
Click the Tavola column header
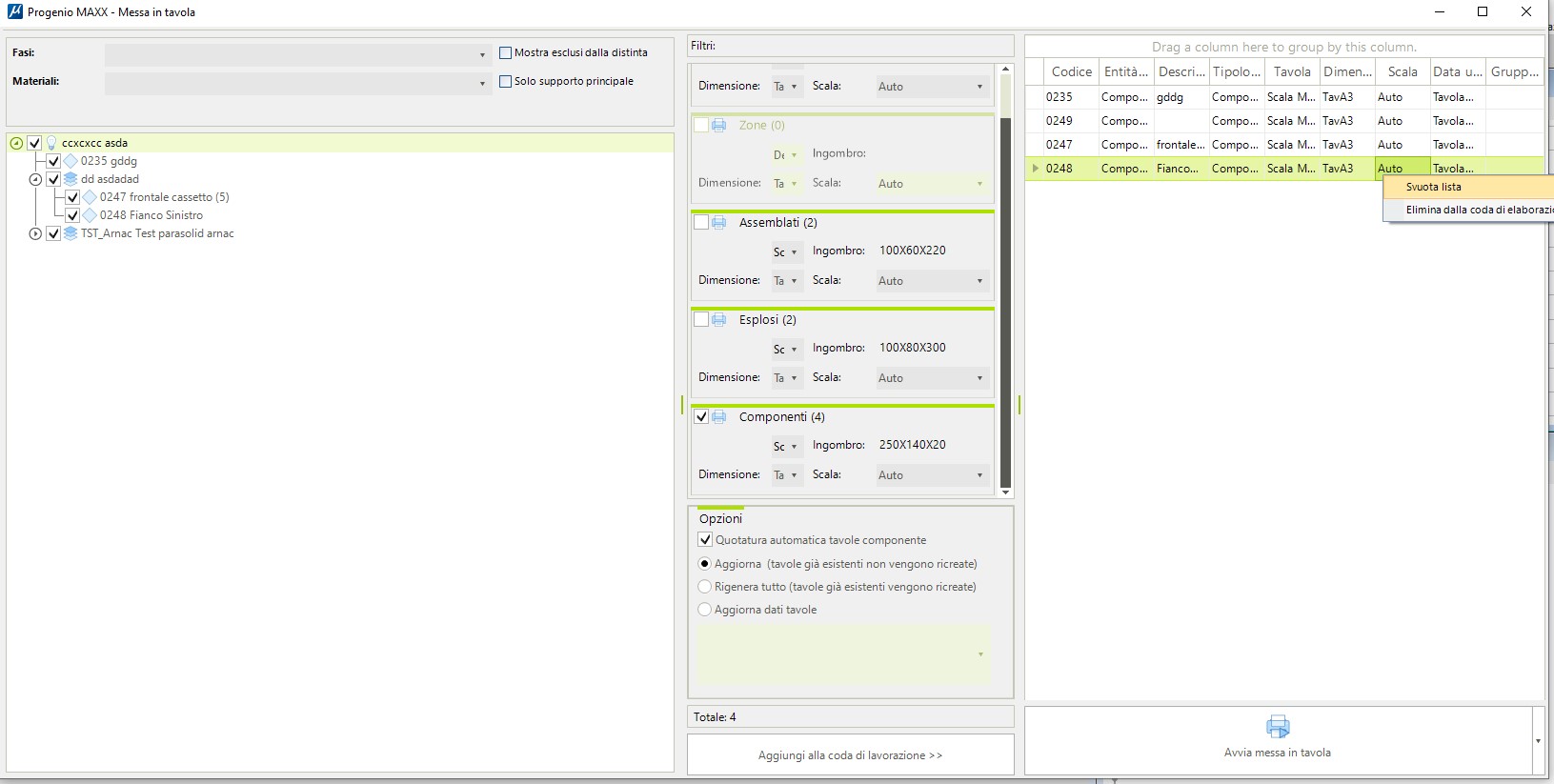pos(1292,71)
